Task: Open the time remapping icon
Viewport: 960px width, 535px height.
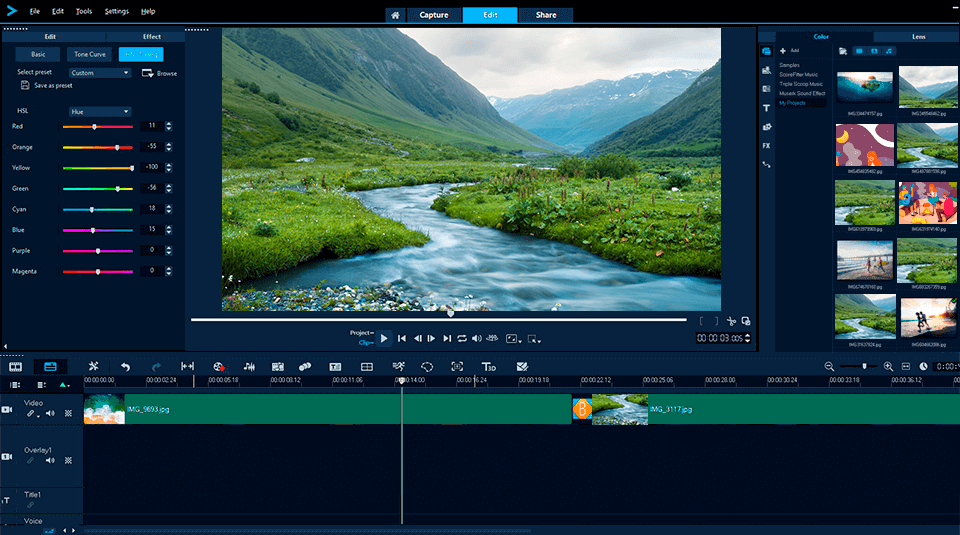Action: [x=399, y=367]
